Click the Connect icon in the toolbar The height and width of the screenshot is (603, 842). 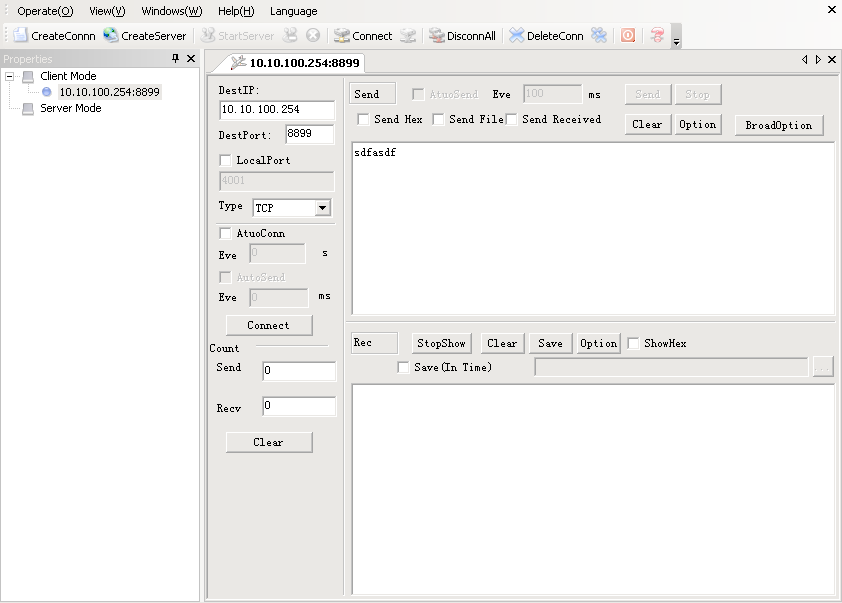pos(342,35)
